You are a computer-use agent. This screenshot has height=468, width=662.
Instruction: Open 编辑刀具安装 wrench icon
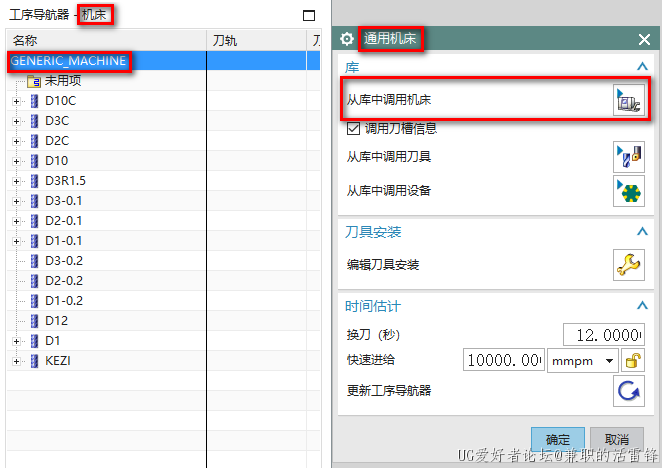tap(628, 265)
